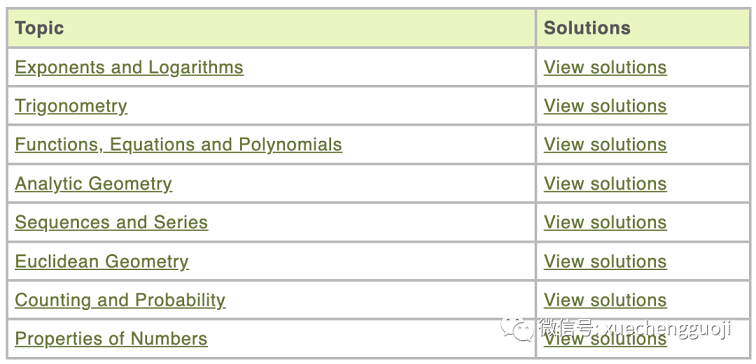Open the Trigonometry topic link
Image resolution: width=756 pixels, height=364 pixels.
(71, 106)
